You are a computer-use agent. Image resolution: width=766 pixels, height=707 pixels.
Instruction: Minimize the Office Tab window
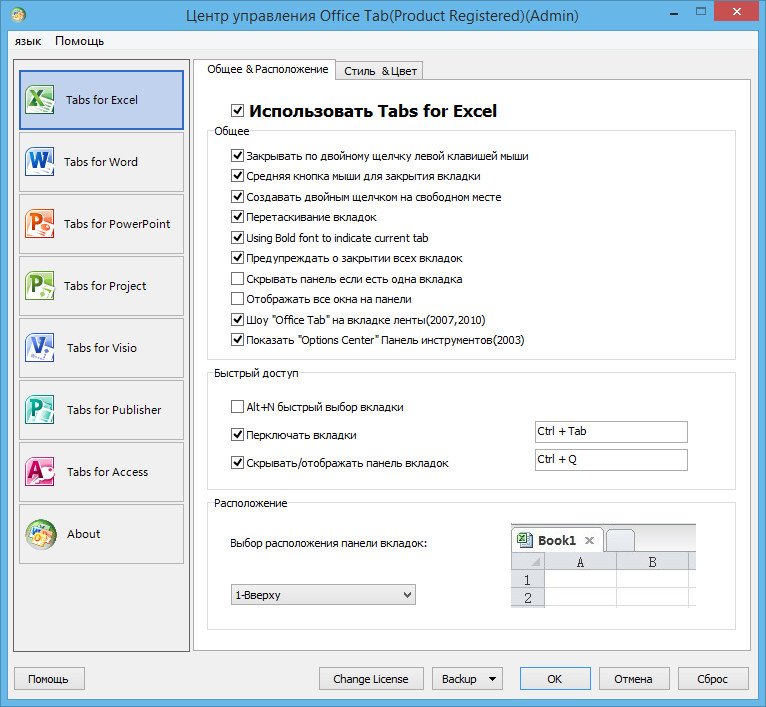coord(674,13)
